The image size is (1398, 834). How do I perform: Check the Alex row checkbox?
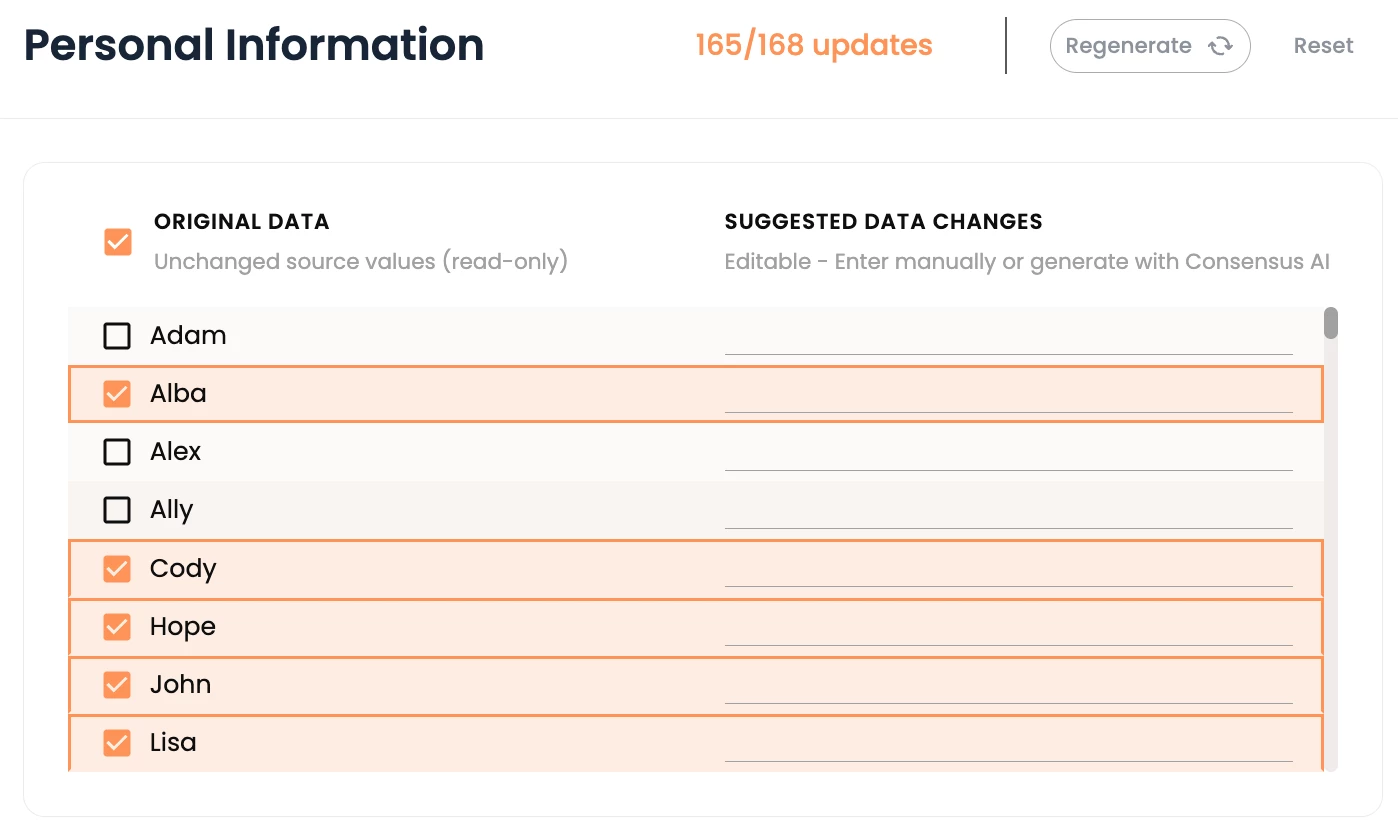coord(117,452)
